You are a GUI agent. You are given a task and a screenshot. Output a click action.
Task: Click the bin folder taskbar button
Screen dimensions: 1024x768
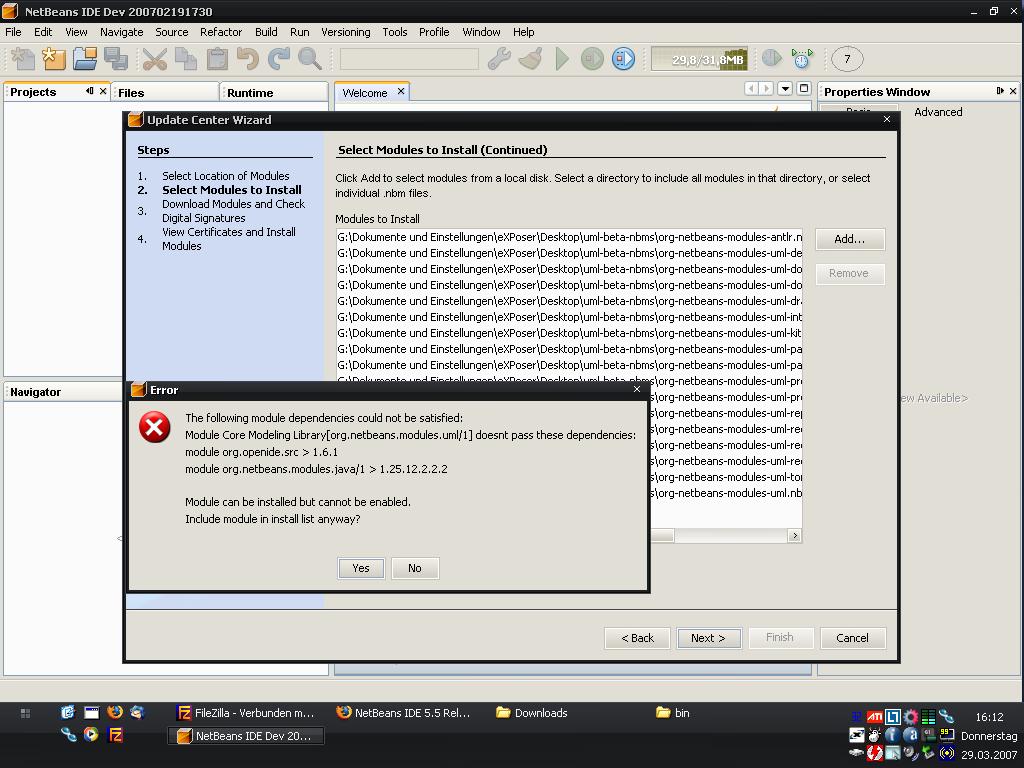pos(673,712)
